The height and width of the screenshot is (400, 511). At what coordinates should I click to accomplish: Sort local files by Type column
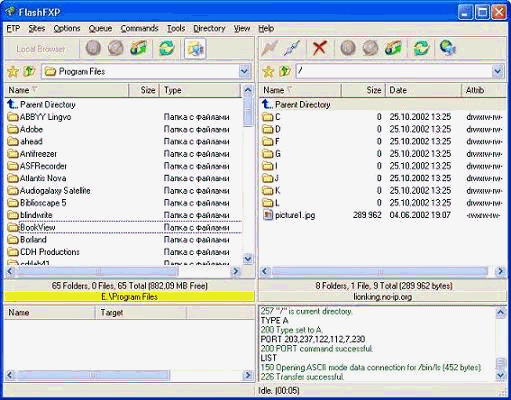200,90
